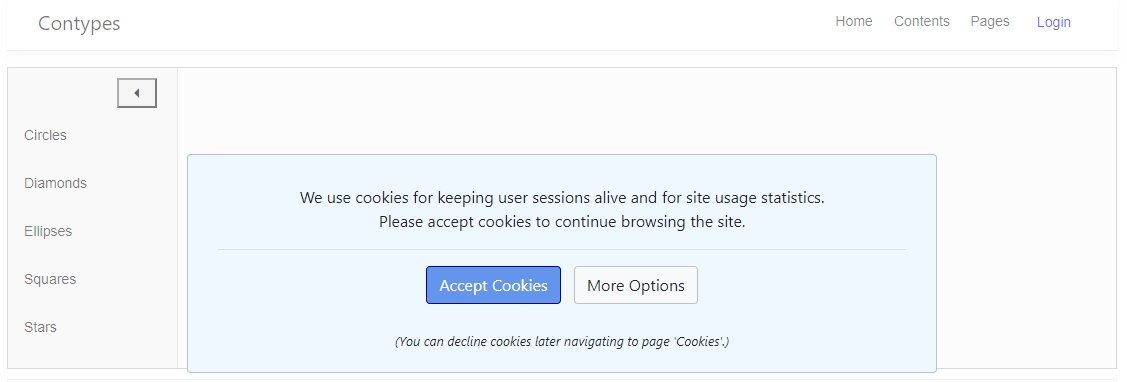Choose the Ellipses sidebar entry
This screenshot has width=1127, height=382.
[48, 232]
